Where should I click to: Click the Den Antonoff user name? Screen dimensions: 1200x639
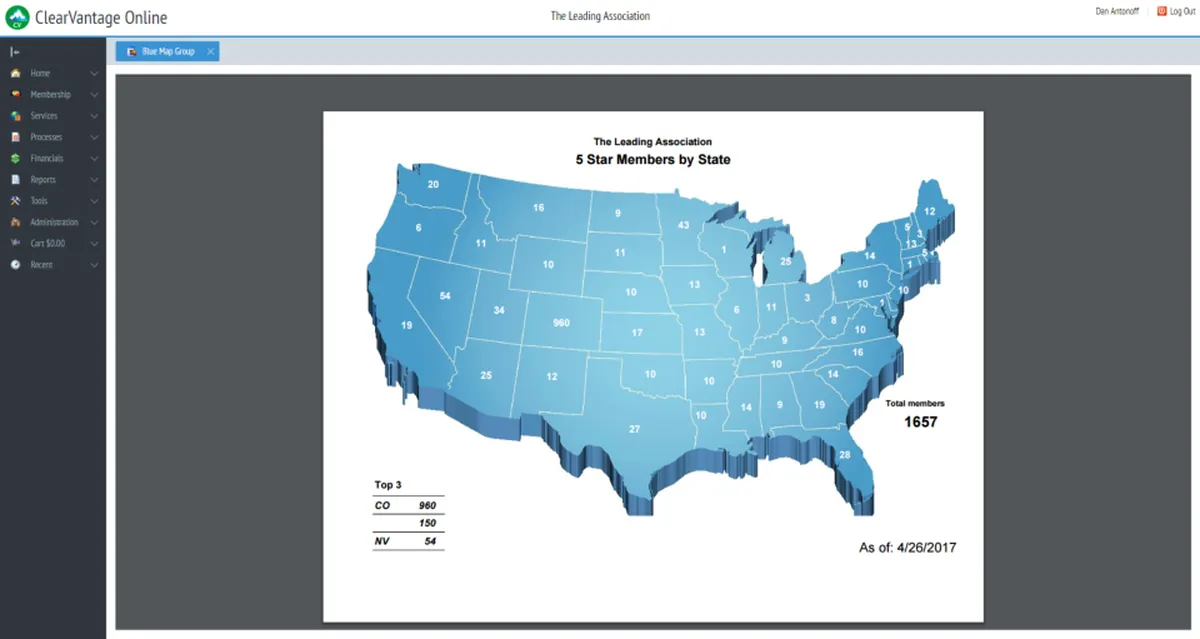tap(1117, 11)
